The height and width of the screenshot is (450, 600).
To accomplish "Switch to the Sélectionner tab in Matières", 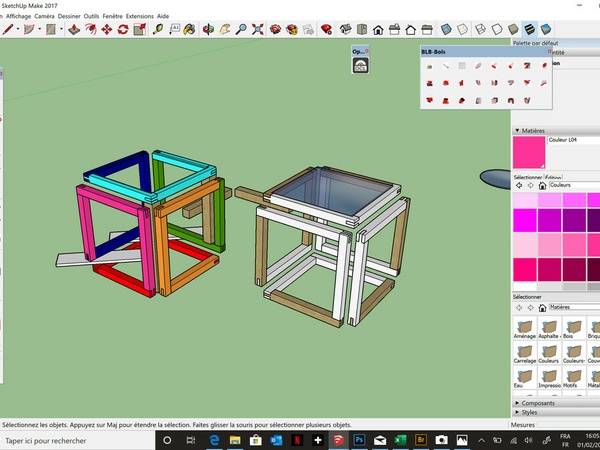I will [526, 176].
